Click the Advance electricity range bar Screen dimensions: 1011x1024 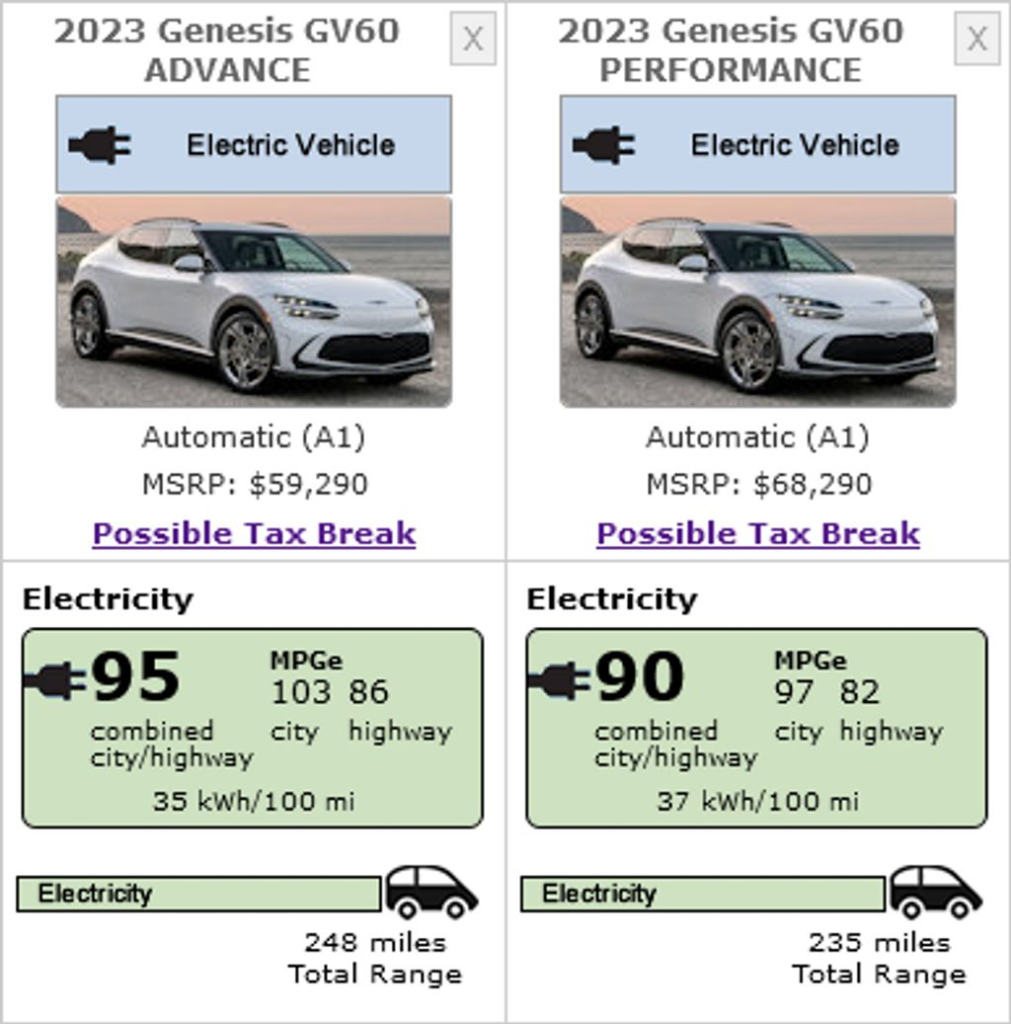[198, 894]
